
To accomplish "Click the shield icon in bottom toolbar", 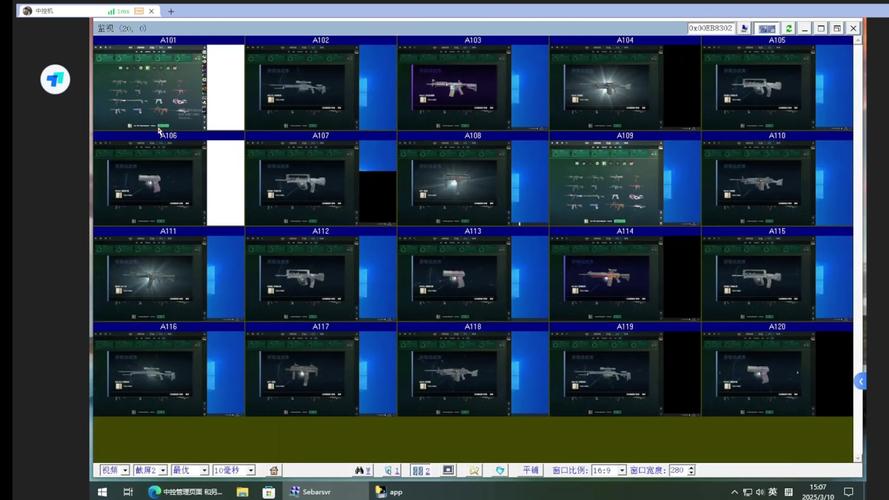I will [500, 470].
